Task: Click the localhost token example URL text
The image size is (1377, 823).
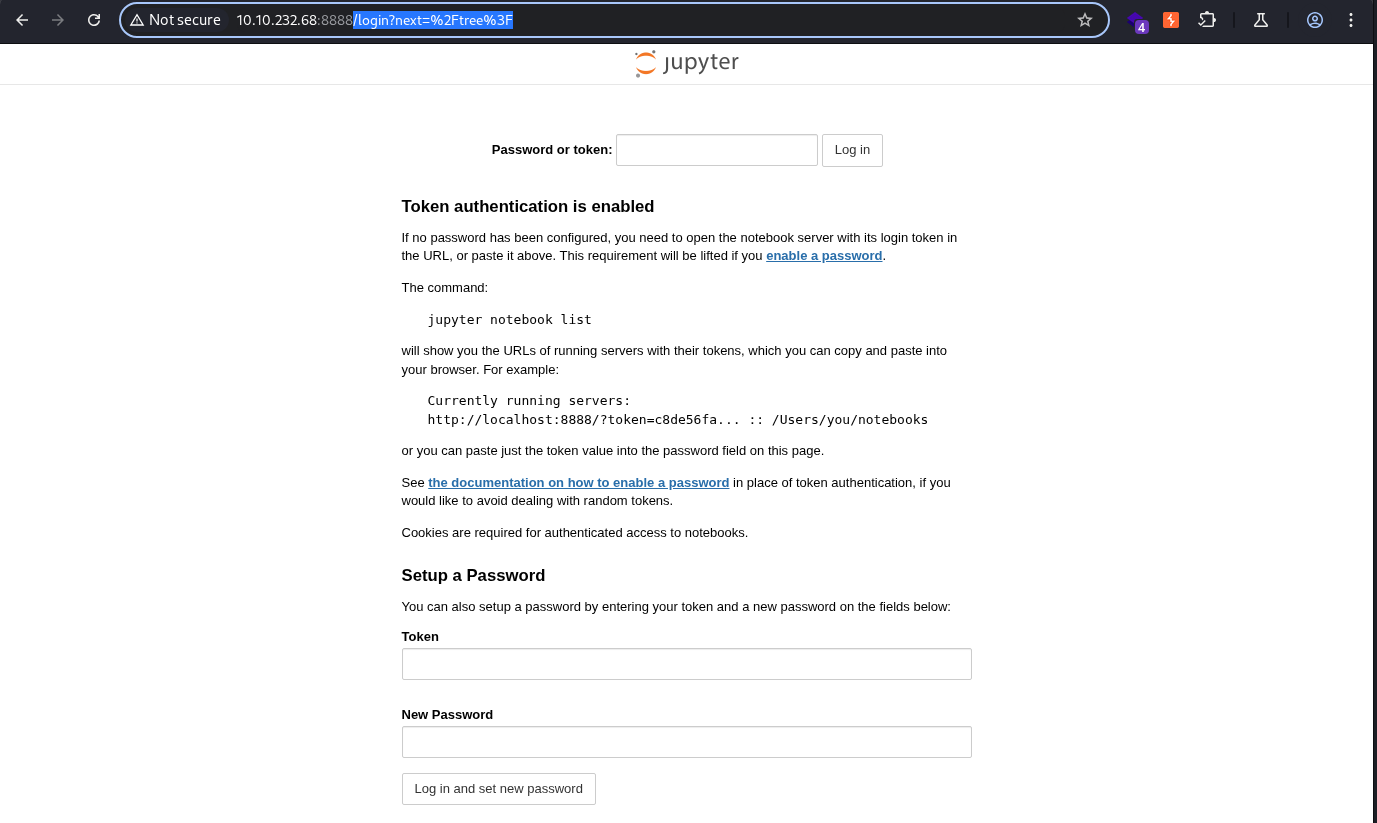Action: pos(678,420)
